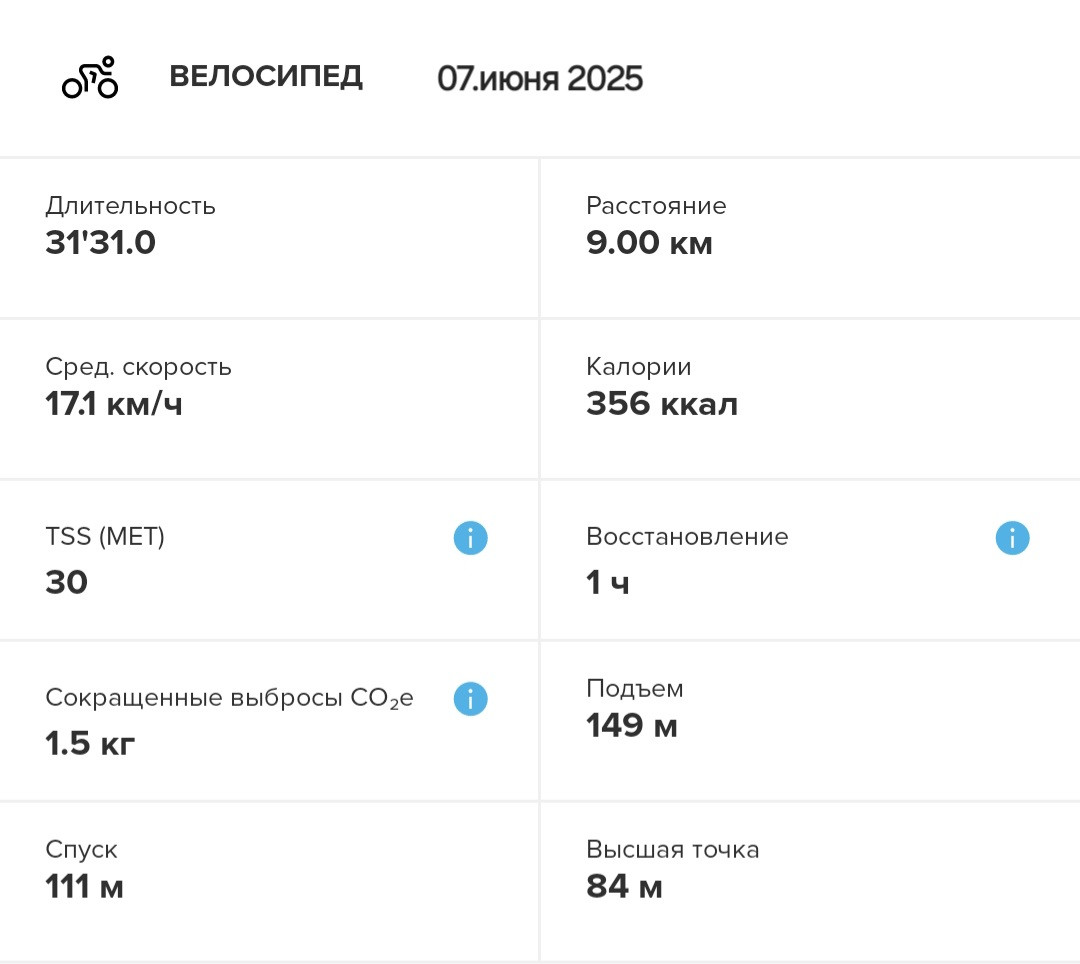Select the TSS value 30
Screen dimensions: 1080x964
tap(67, 583)
